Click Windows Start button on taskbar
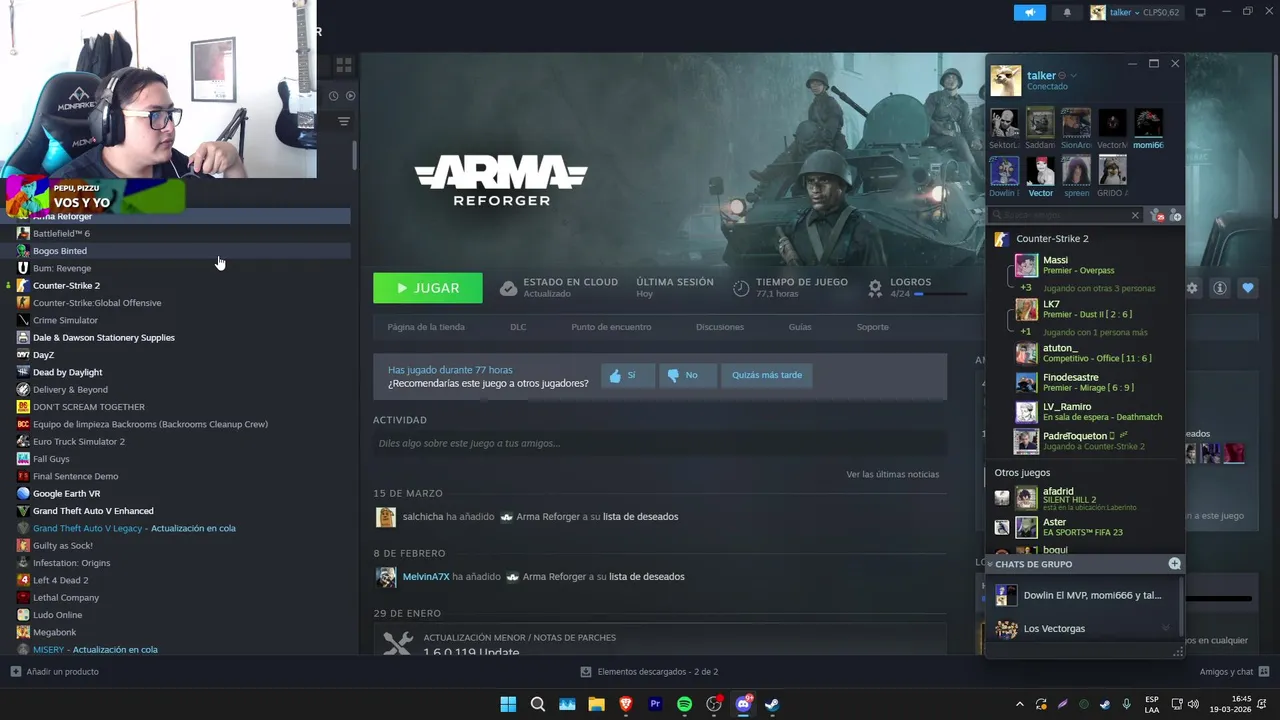The width and height of the screenshot is (1280, 720). 508,704
